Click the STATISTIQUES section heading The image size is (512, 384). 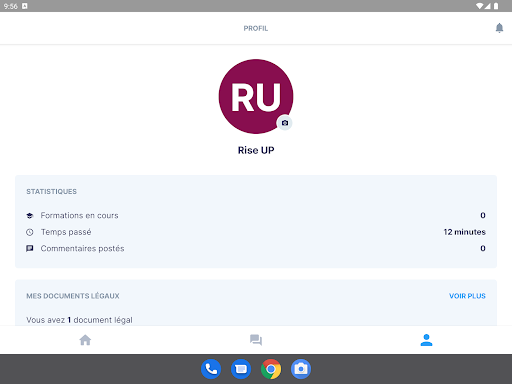click(x=52, y=192)
